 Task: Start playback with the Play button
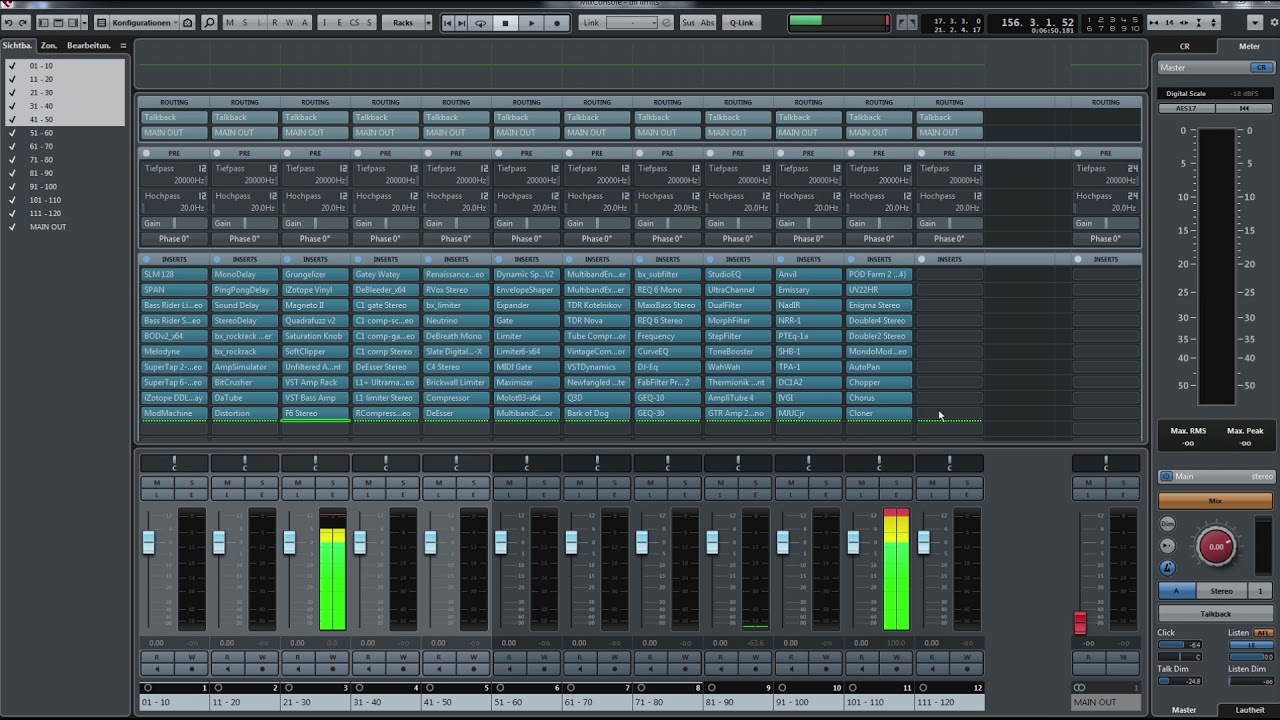(x=532, y=22)
